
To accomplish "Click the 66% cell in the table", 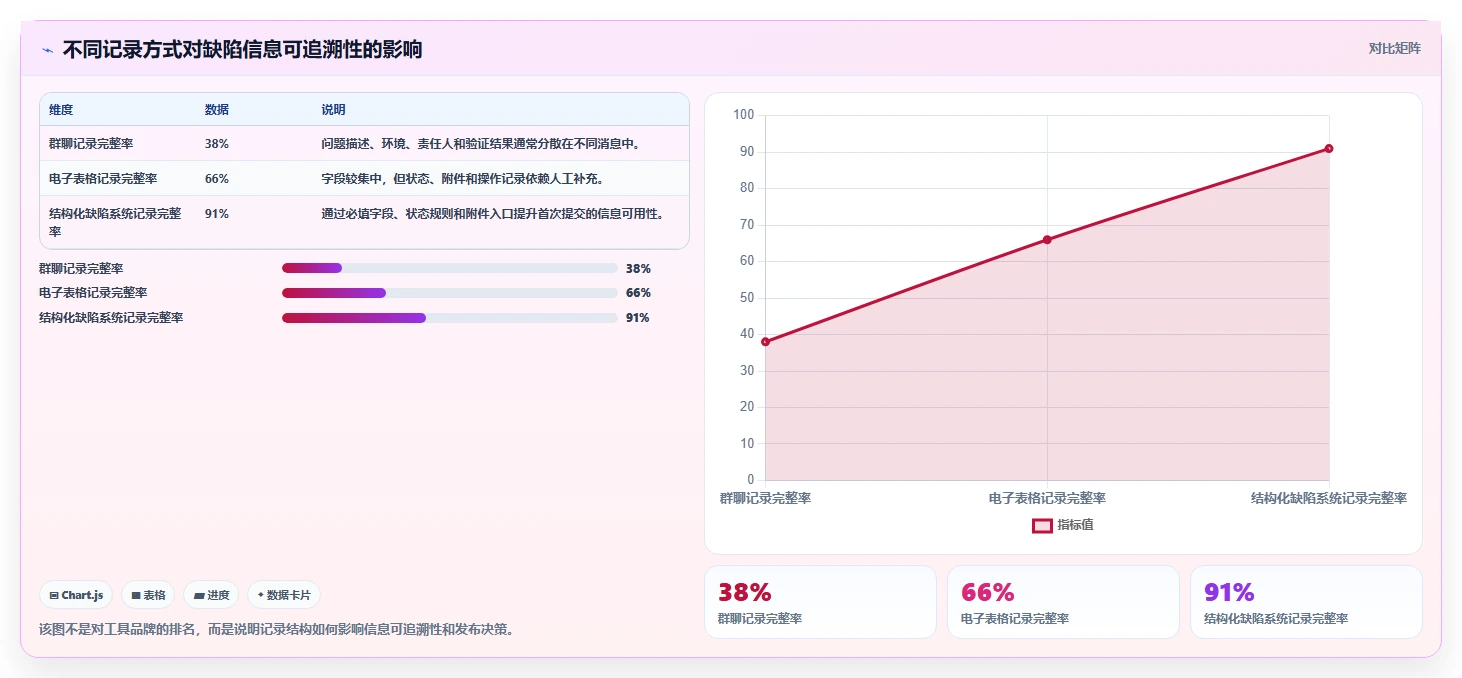I will coord(217,179).
